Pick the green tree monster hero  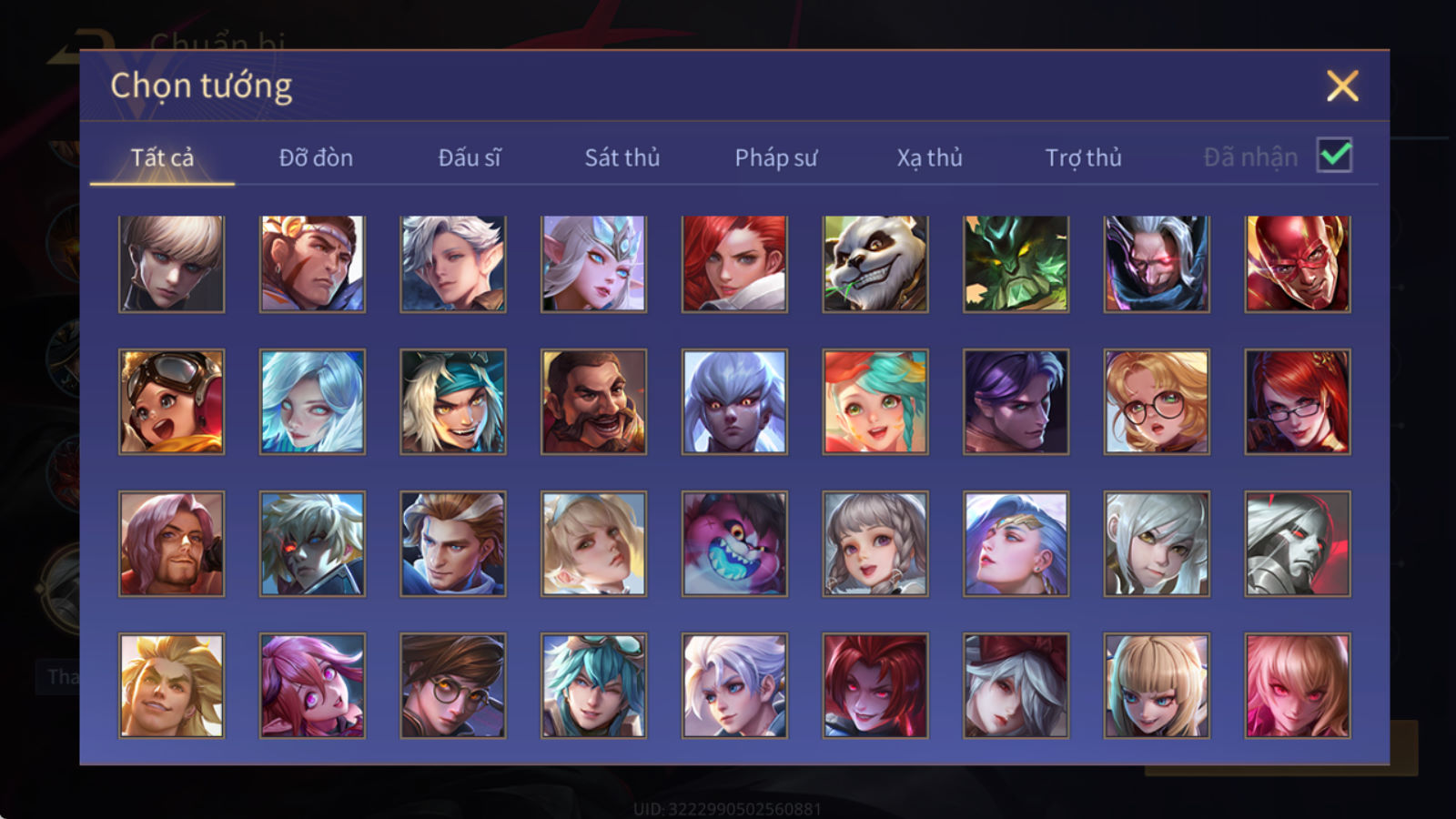[x=1016, y=264]
